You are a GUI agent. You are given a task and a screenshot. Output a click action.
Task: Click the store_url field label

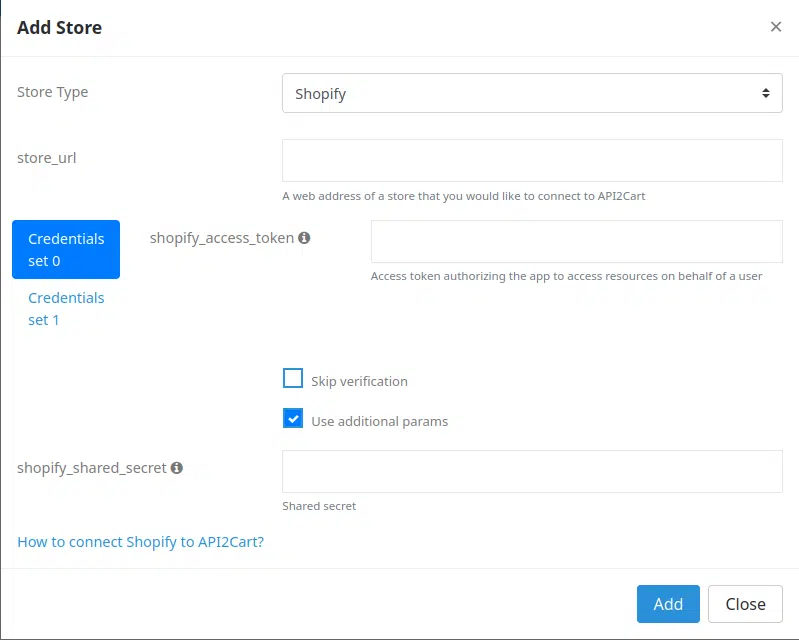click(x=47, y=158)
